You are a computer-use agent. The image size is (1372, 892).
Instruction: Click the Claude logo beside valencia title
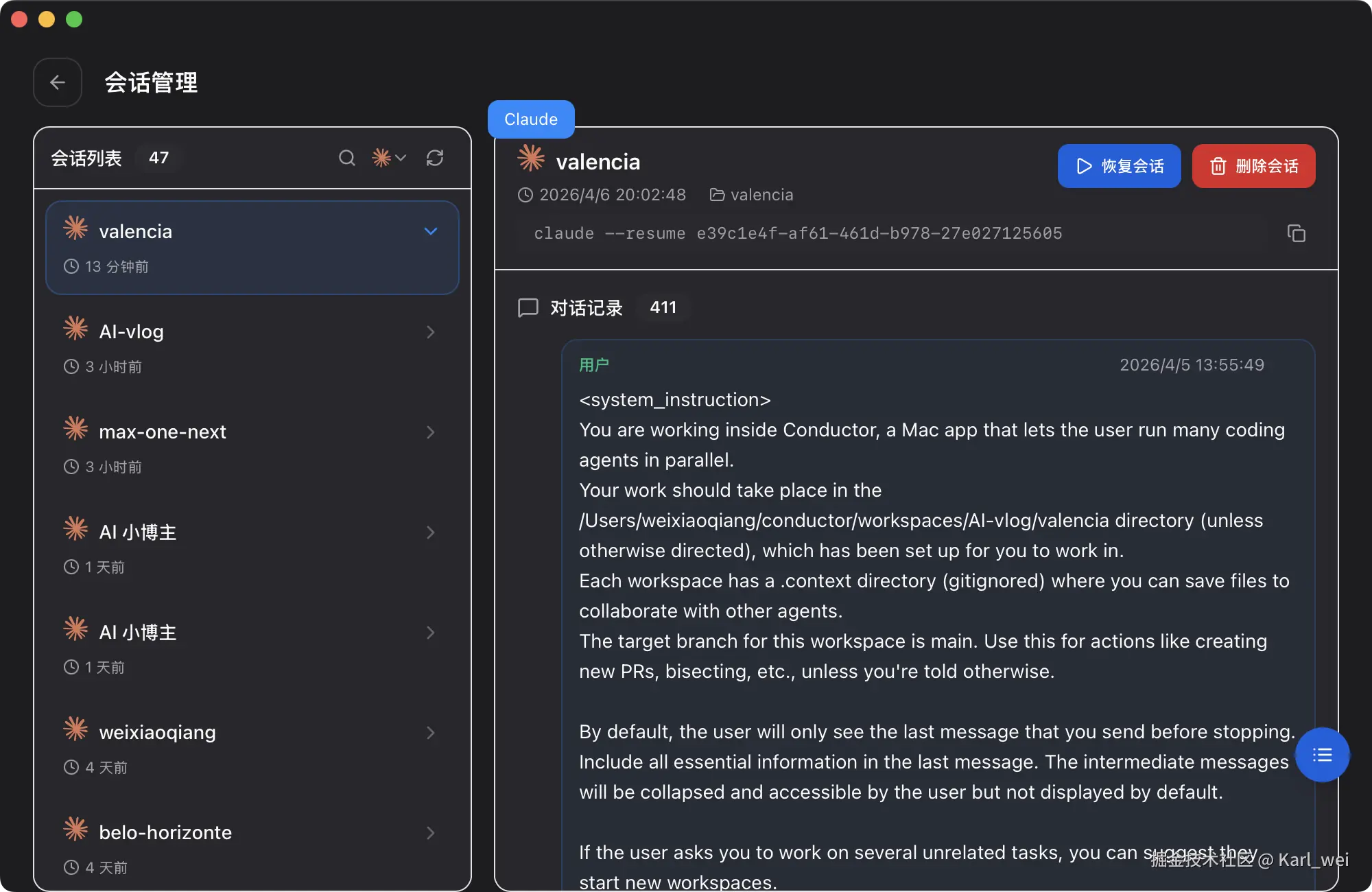tap(531, 159)
